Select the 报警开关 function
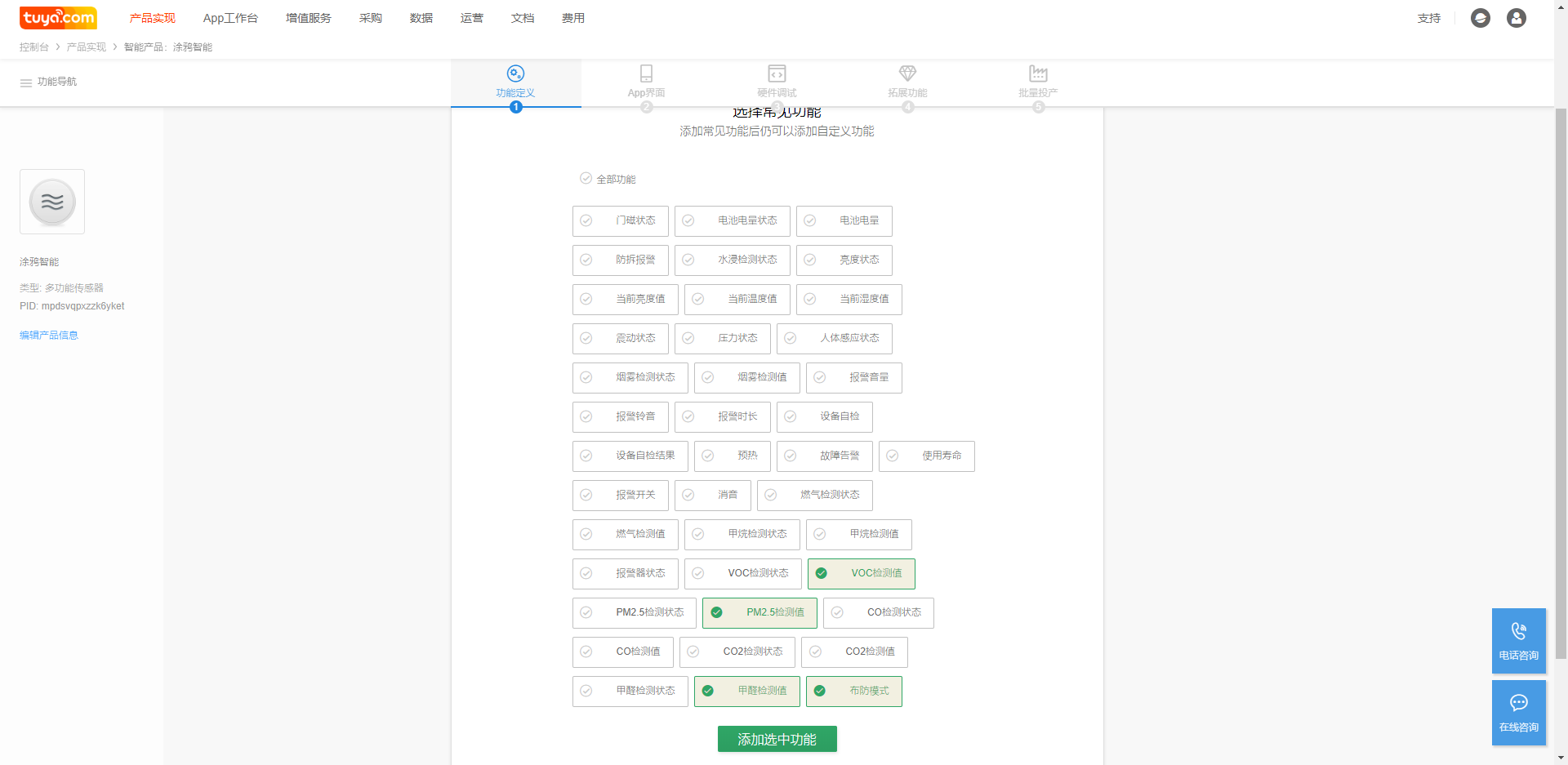This screenshot has height=765, width=1568. [621, 496]
